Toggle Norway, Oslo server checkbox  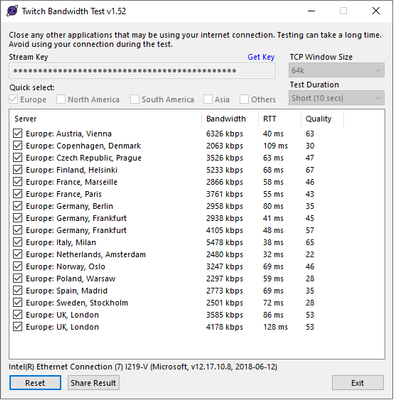click(x=17, y=266)
